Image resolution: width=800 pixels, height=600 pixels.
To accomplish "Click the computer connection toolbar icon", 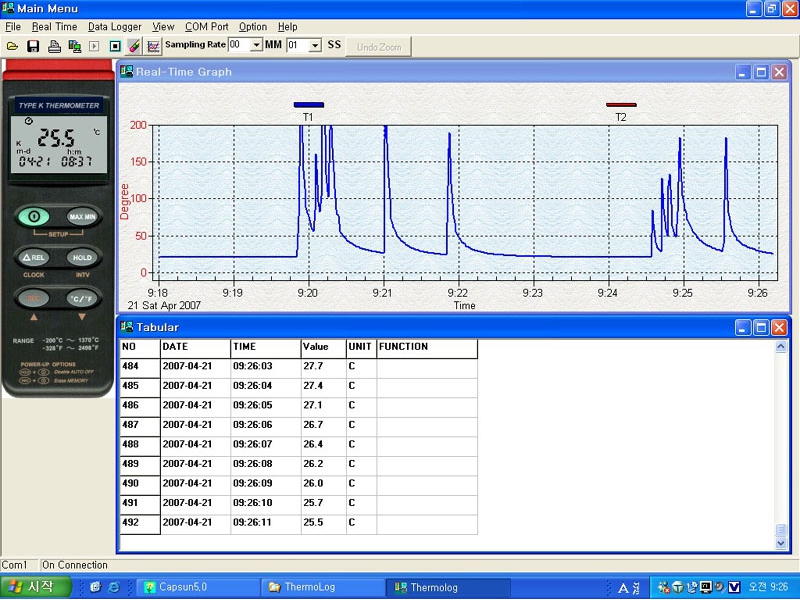I will (x=75, y=46).
